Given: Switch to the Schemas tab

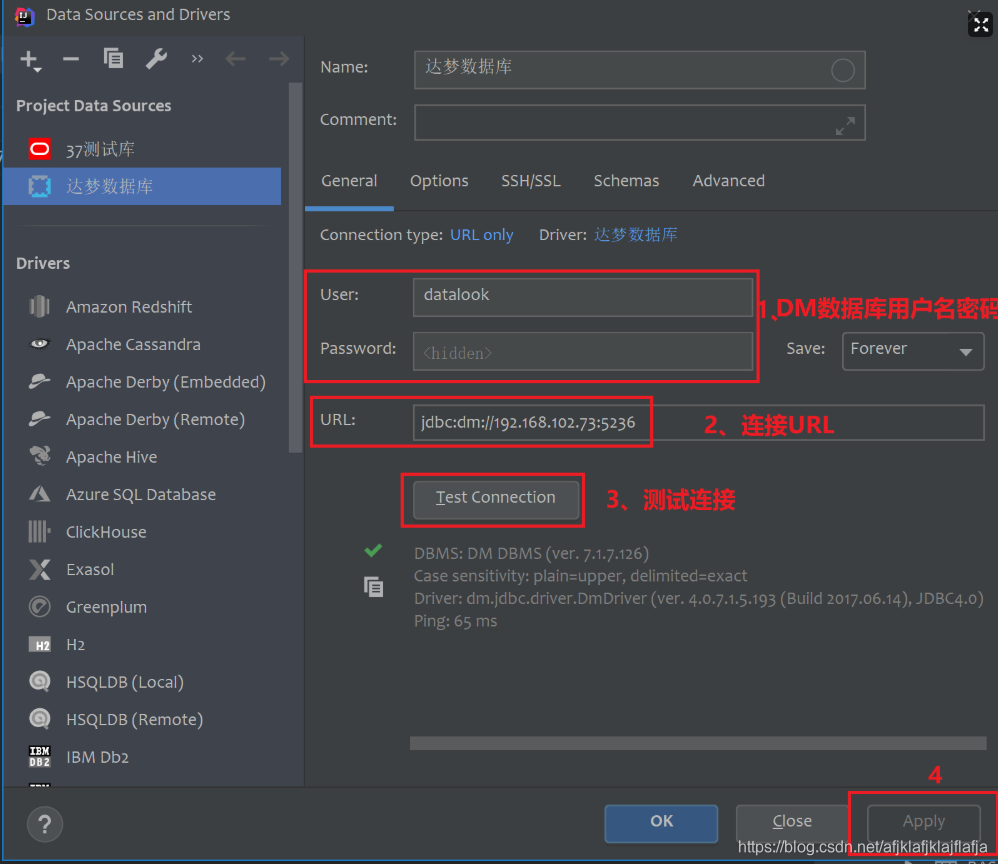Looking at the screenshot, I should [x=626, y=181].
